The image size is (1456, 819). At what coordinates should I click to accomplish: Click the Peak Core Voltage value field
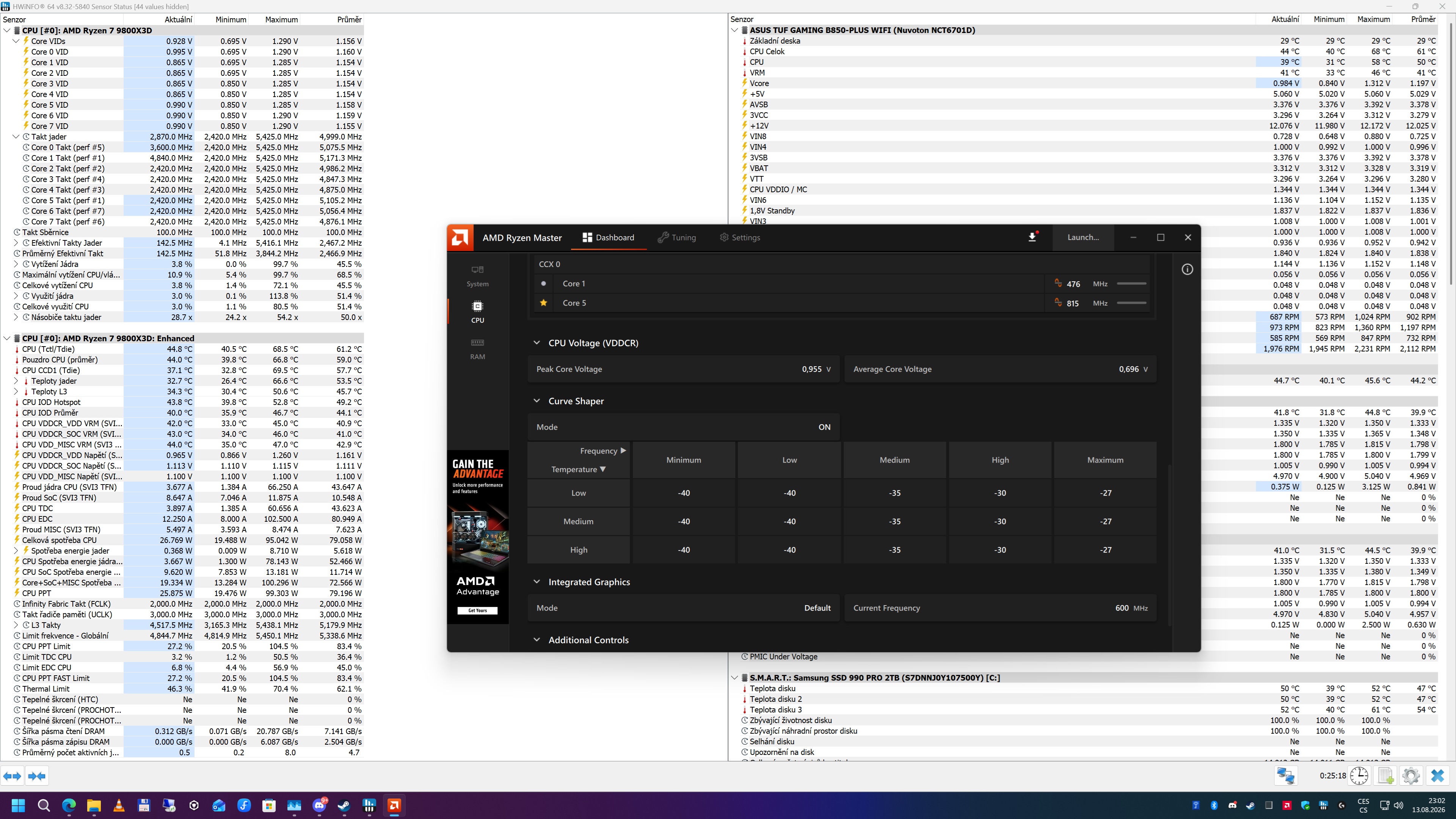(684, 369)
